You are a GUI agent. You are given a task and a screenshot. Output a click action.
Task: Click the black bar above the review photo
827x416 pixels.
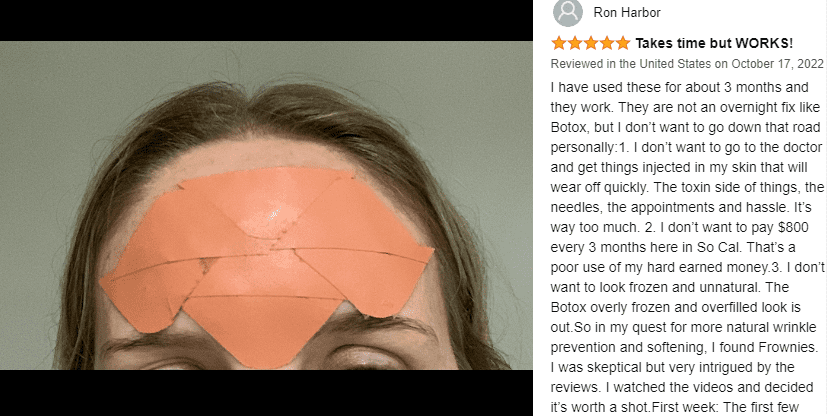266,21
